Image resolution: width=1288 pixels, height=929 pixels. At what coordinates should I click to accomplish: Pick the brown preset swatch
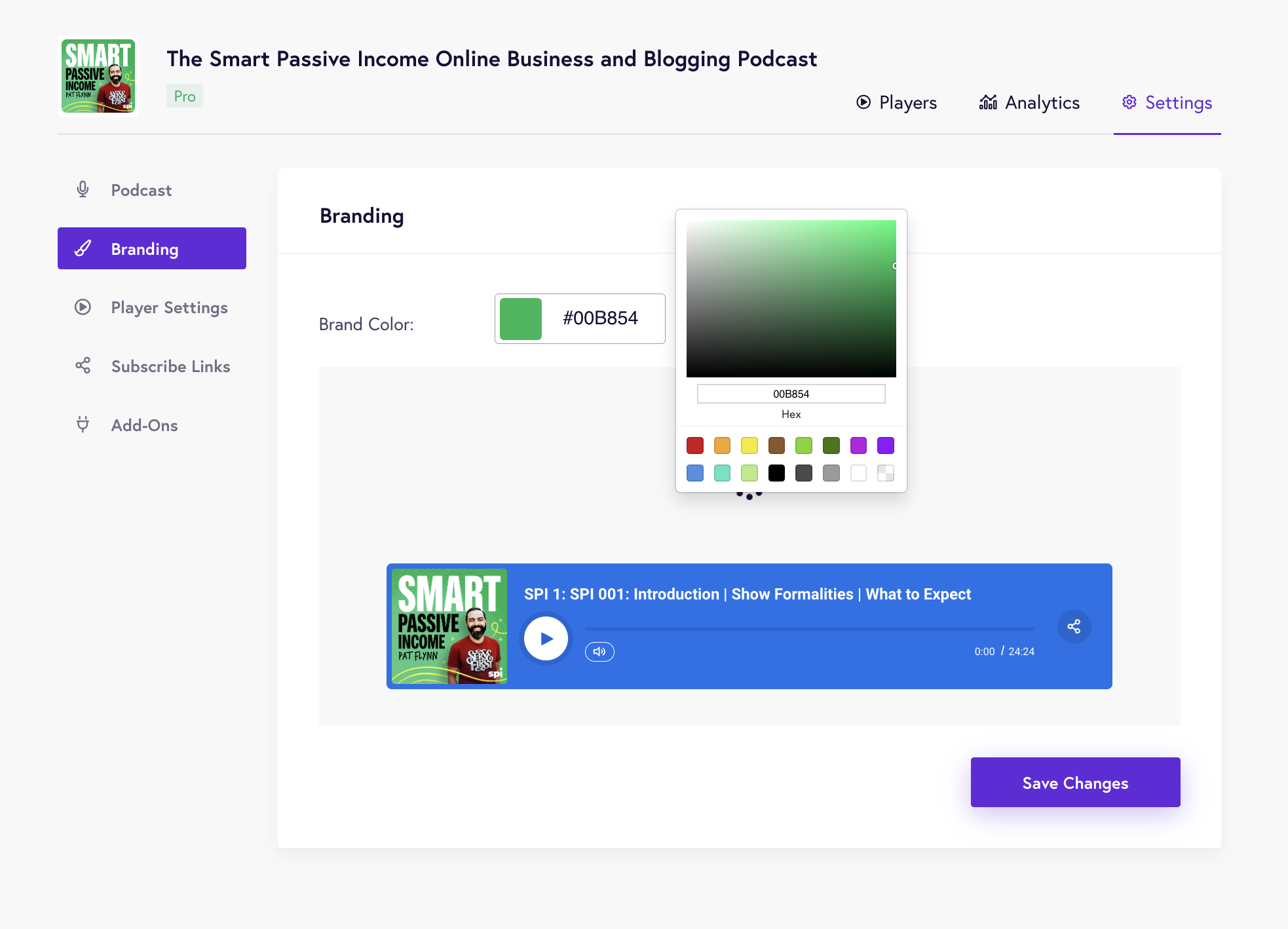(777, 446)
